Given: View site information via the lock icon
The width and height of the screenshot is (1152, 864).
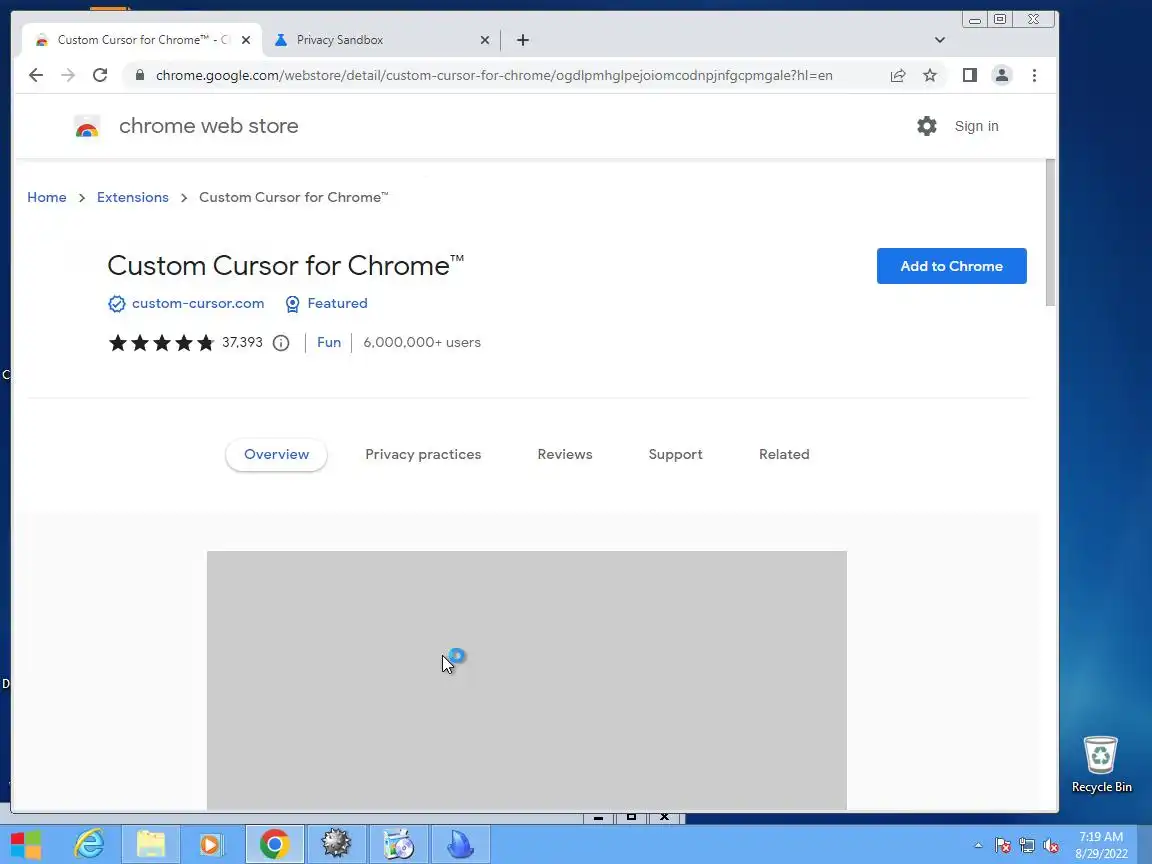Looking at the screenshot, I should click(140, 75).
